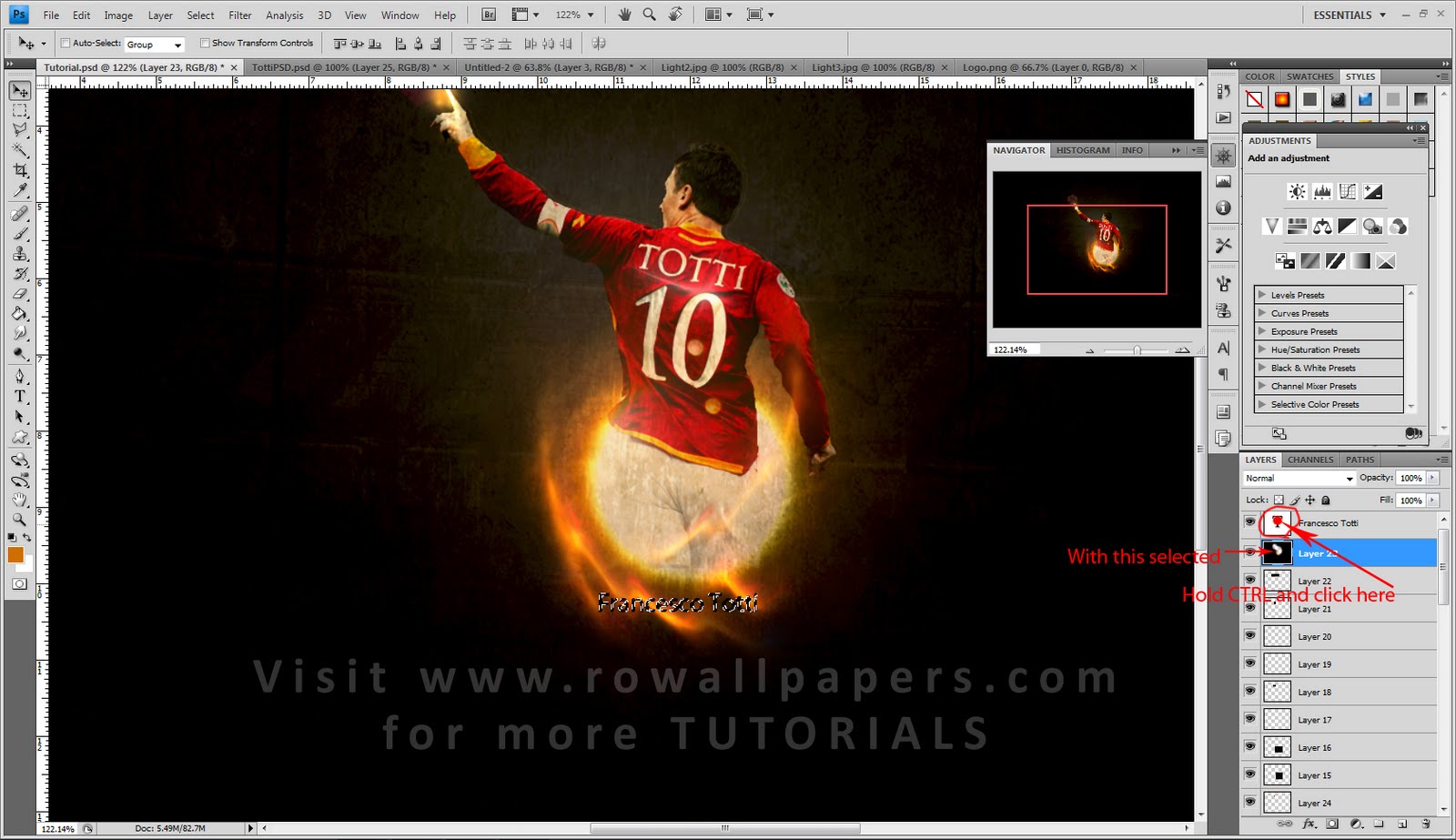The width and height of the screenshot is (1456, 840).
Task: Toggle visibility of Layer 17
Action: (1249, 719)
